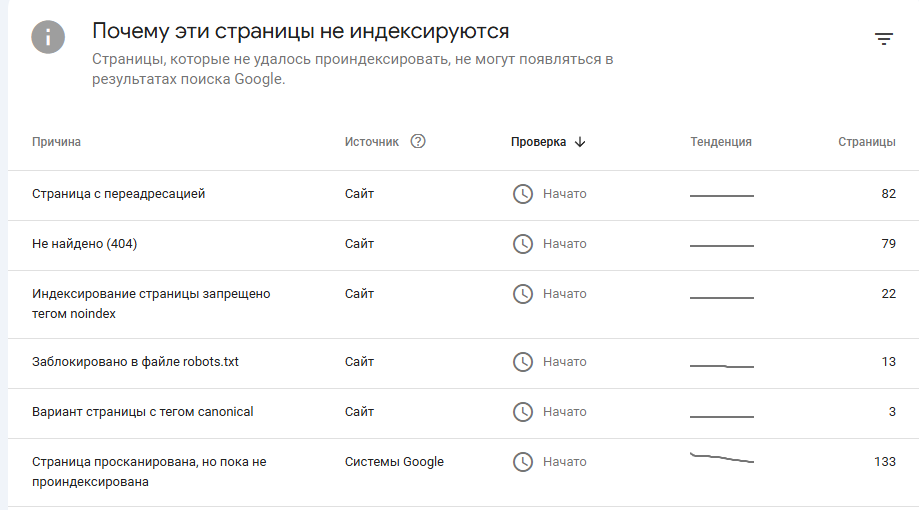Open Индексирование страницы запрещено тегом noindex
Viewport: 919px width, 510px height.
tap(151, 304)
